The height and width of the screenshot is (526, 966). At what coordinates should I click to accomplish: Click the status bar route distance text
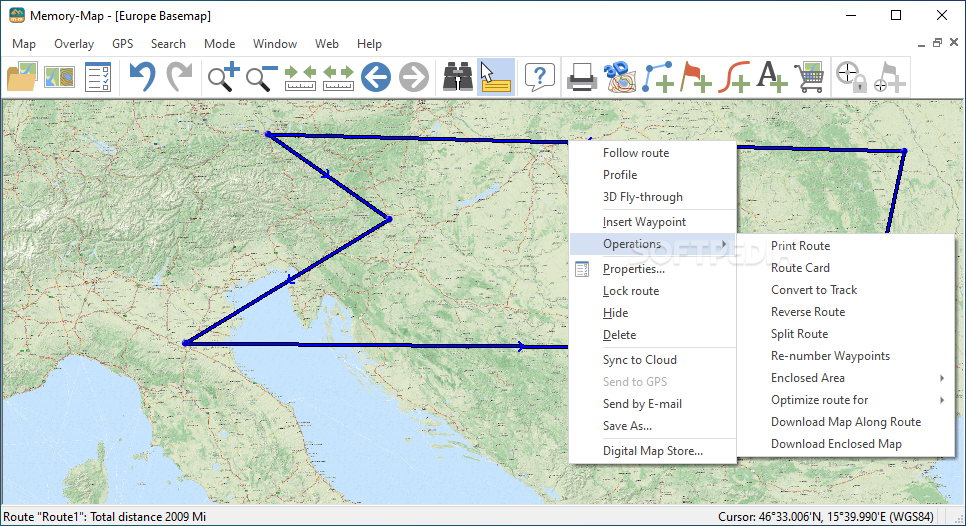(x=105, y=517)
